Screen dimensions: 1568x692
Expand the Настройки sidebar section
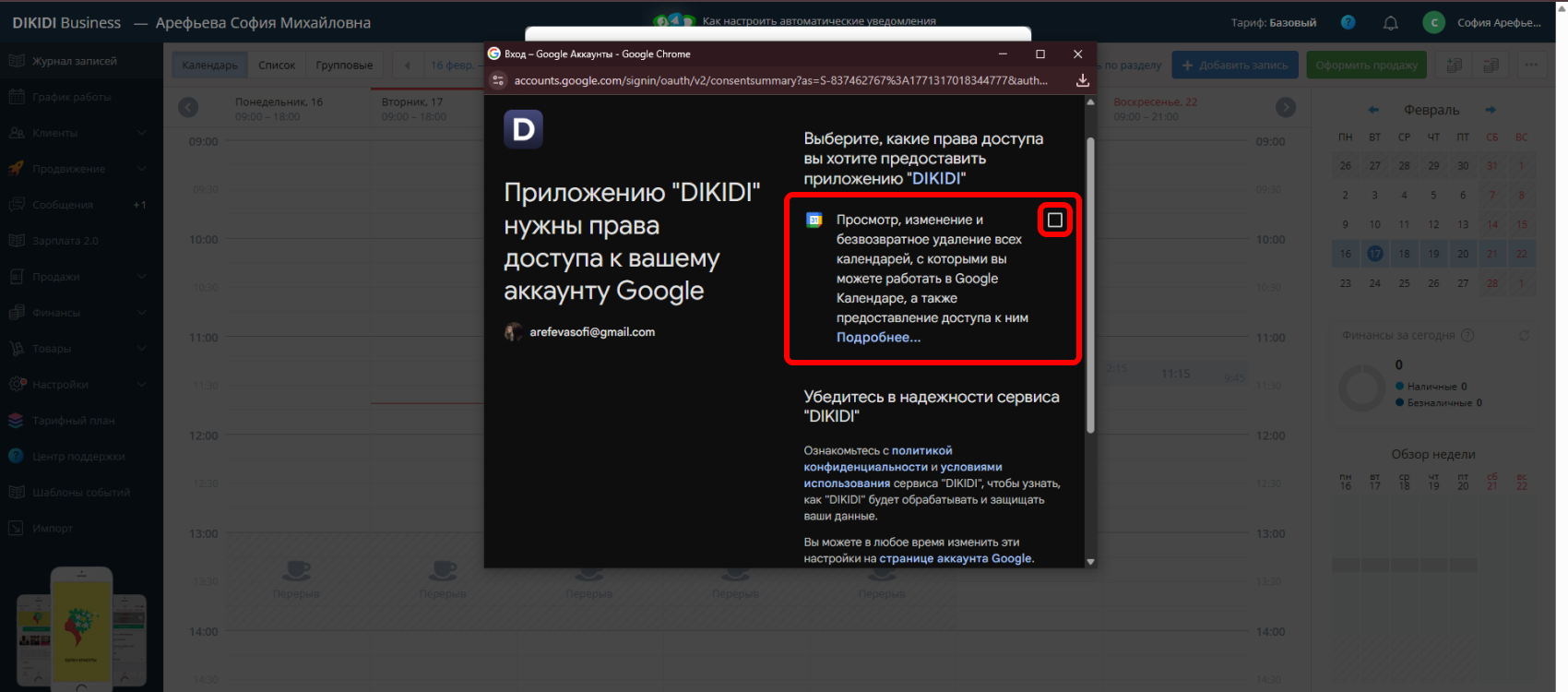click(141, 385)
